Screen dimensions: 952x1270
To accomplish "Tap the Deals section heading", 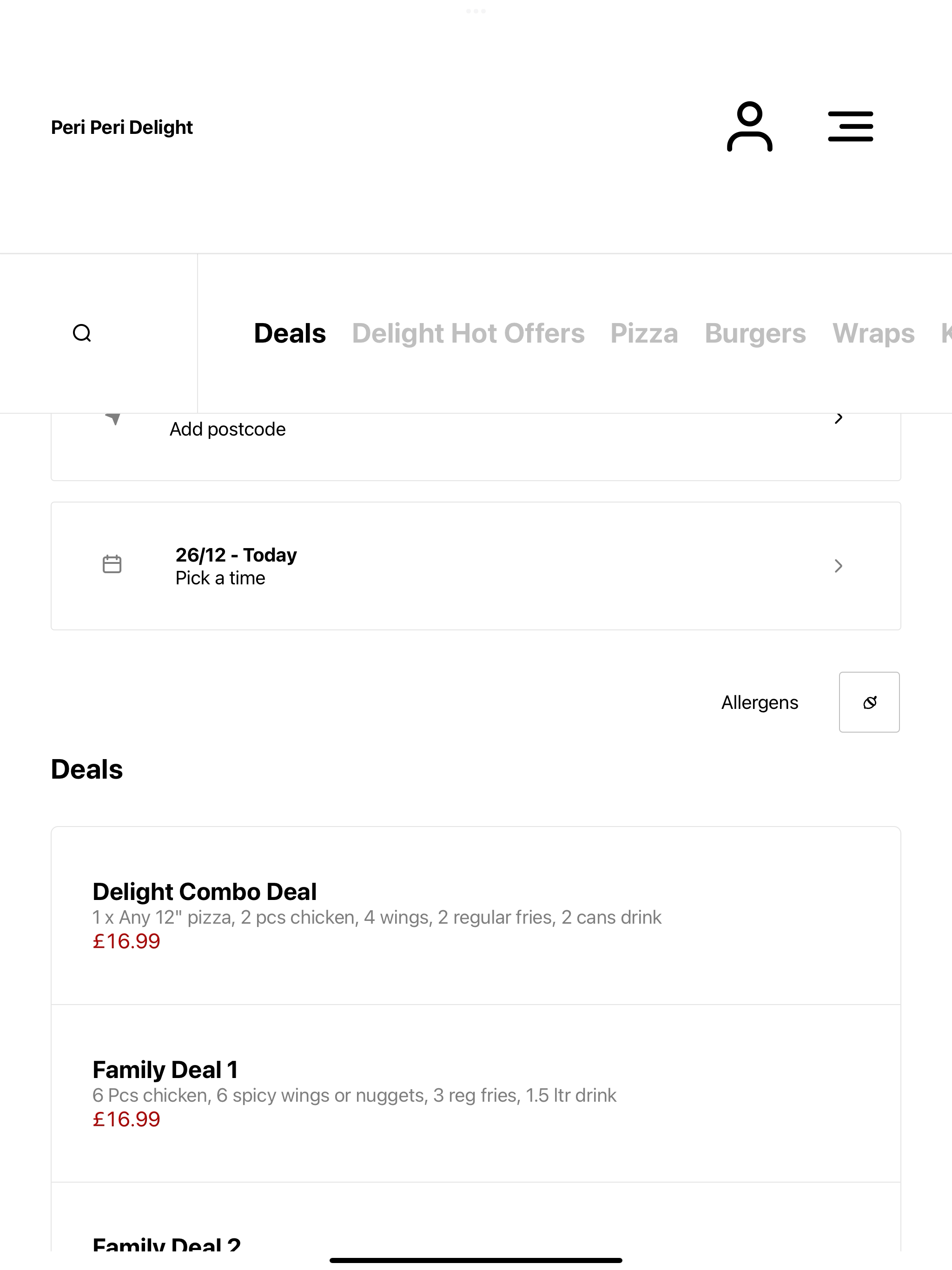I will [87, 769].
